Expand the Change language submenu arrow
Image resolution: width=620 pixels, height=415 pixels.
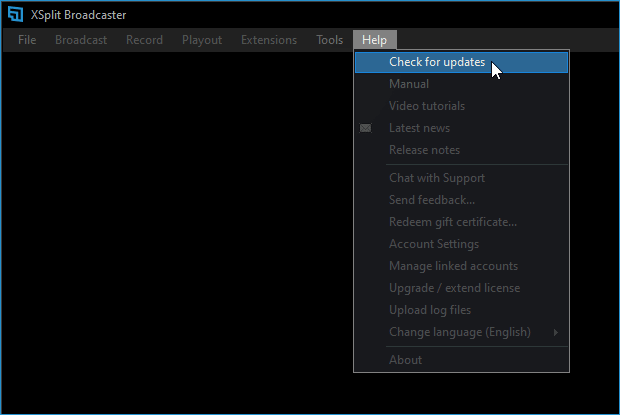click(556, 332)
